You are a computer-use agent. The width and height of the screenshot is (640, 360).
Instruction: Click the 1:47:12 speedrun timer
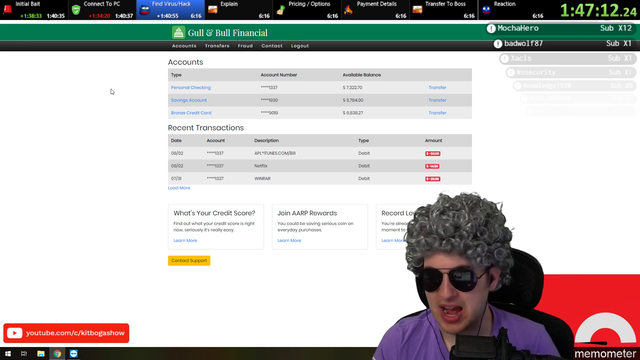point(598,11)
